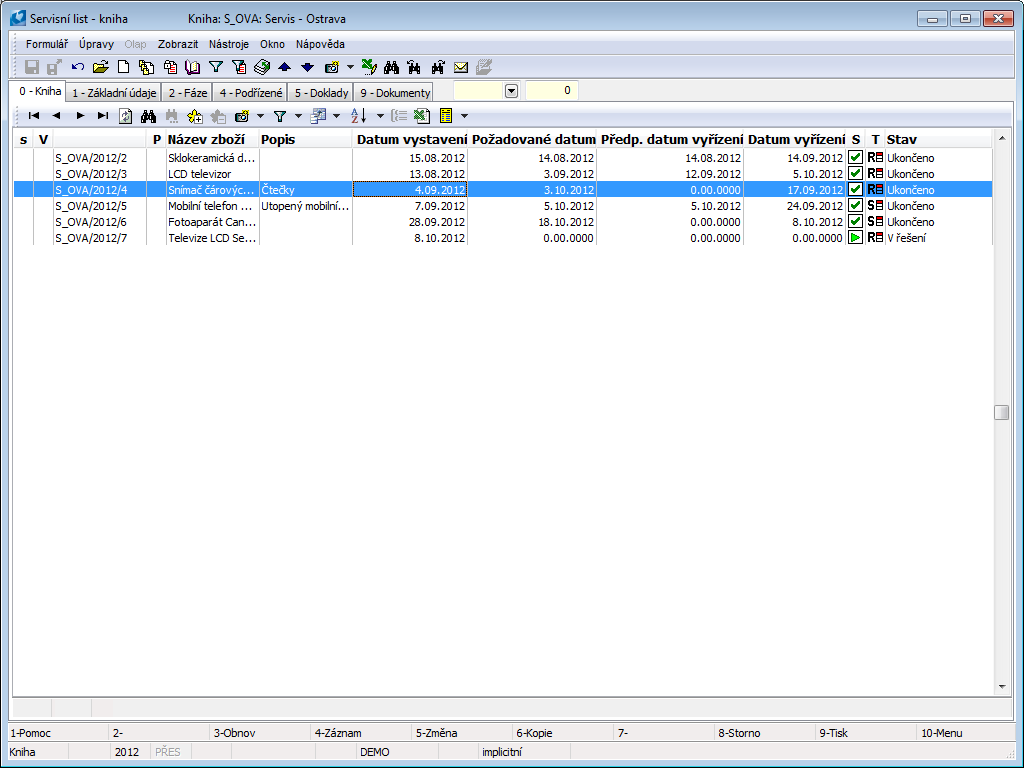Expand dropdown arrow beside grid filter funnel
Screen dimensions: 1024x768
[x=298, y=116]
